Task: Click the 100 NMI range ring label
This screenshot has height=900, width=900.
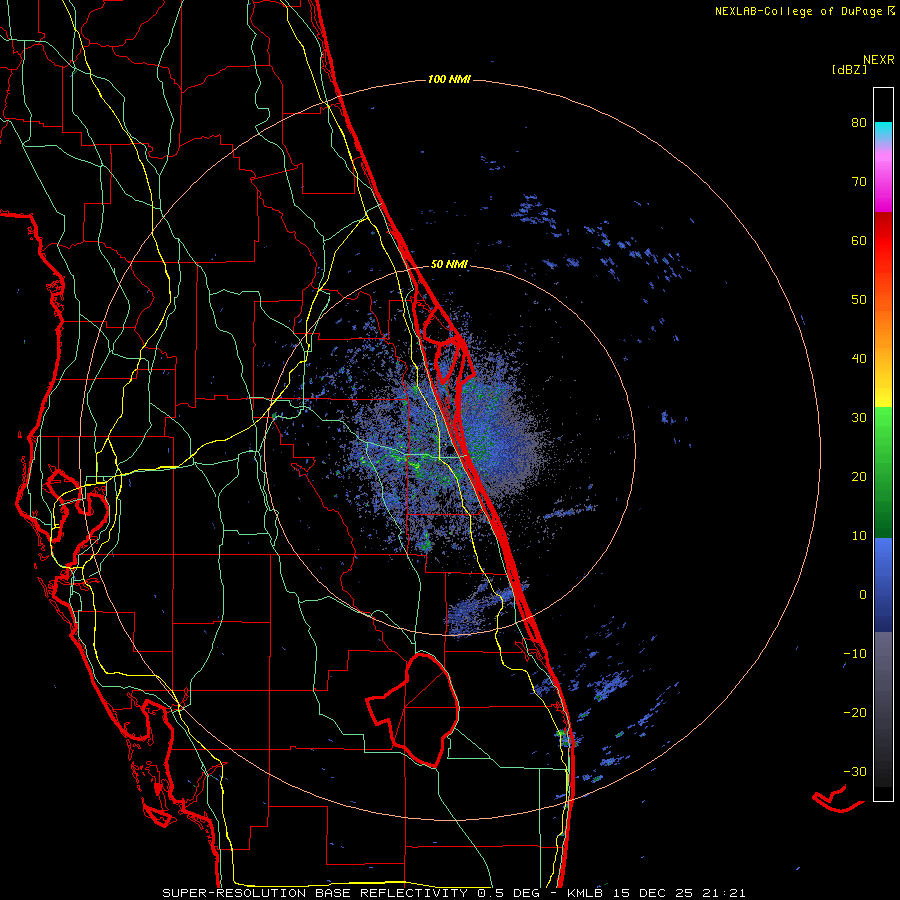Action: click(449, 79)
